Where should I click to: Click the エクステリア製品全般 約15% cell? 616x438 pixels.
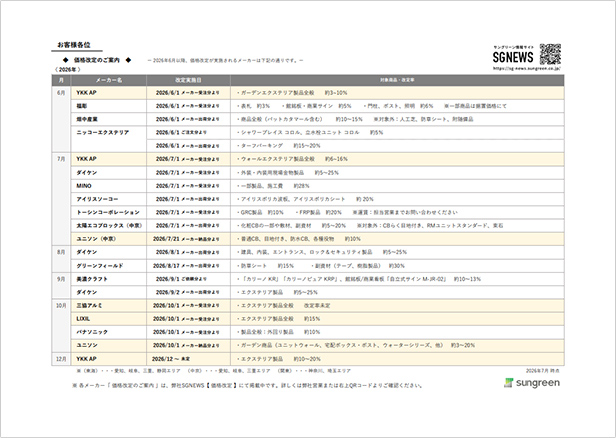(397, 319)
